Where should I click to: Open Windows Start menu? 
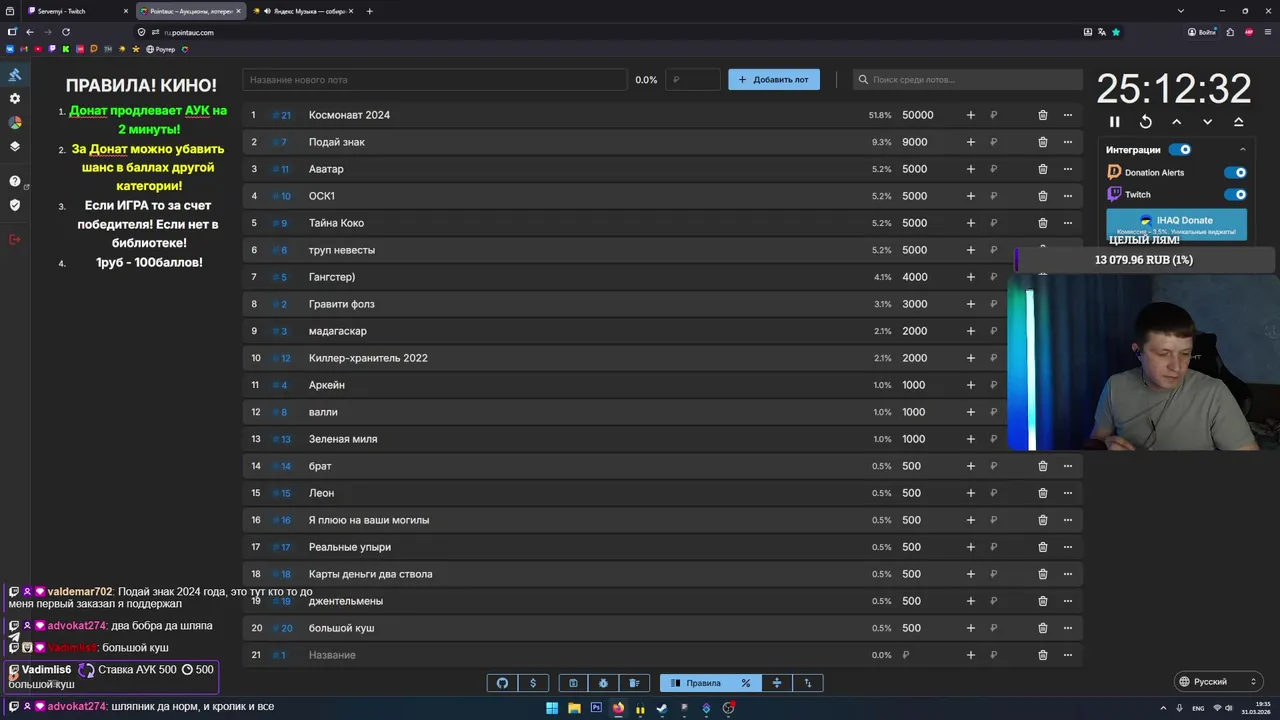click(x=552, y=708)
